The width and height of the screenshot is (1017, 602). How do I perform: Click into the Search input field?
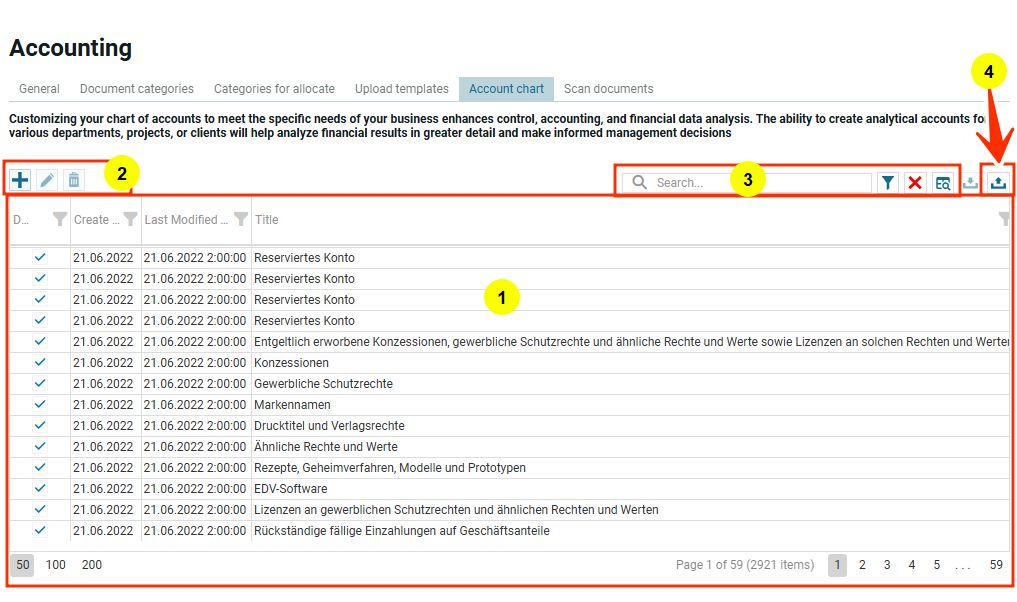tap(760, 183)
